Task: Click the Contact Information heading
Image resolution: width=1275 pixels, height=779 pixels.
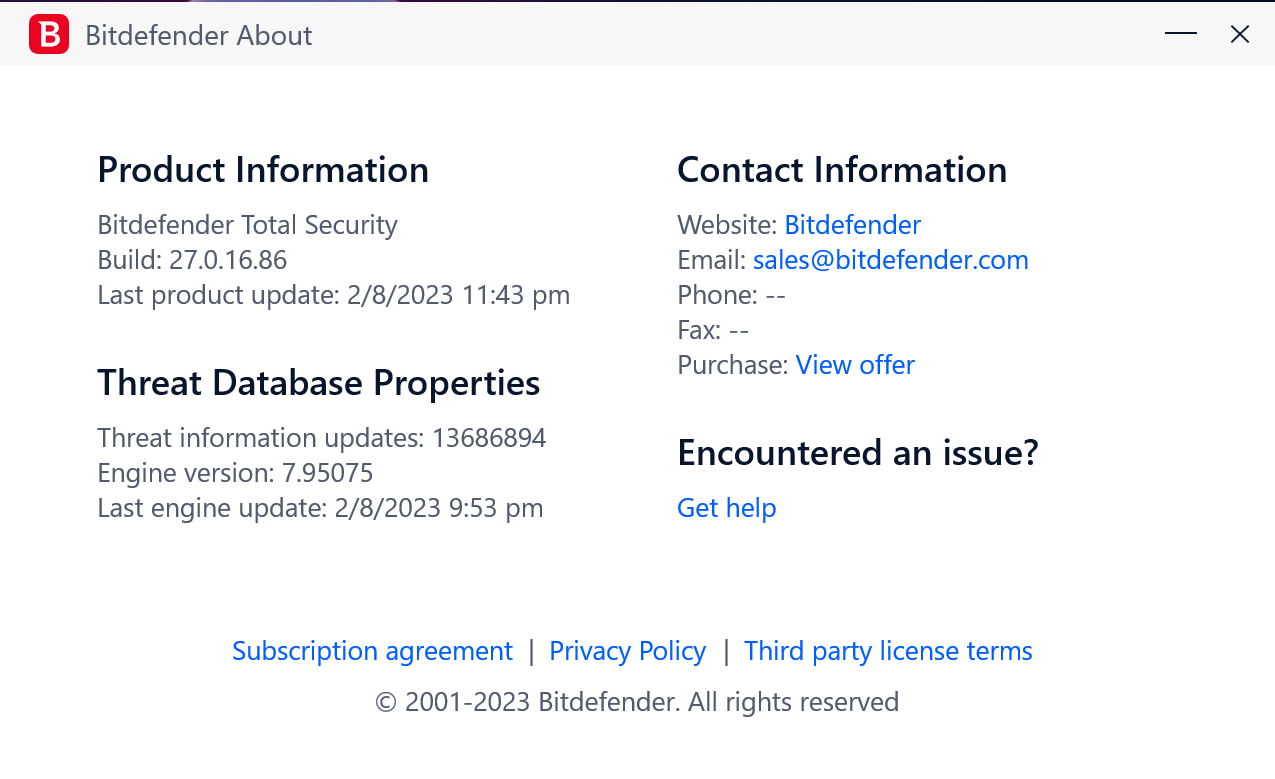Action: tap(842, 170)
